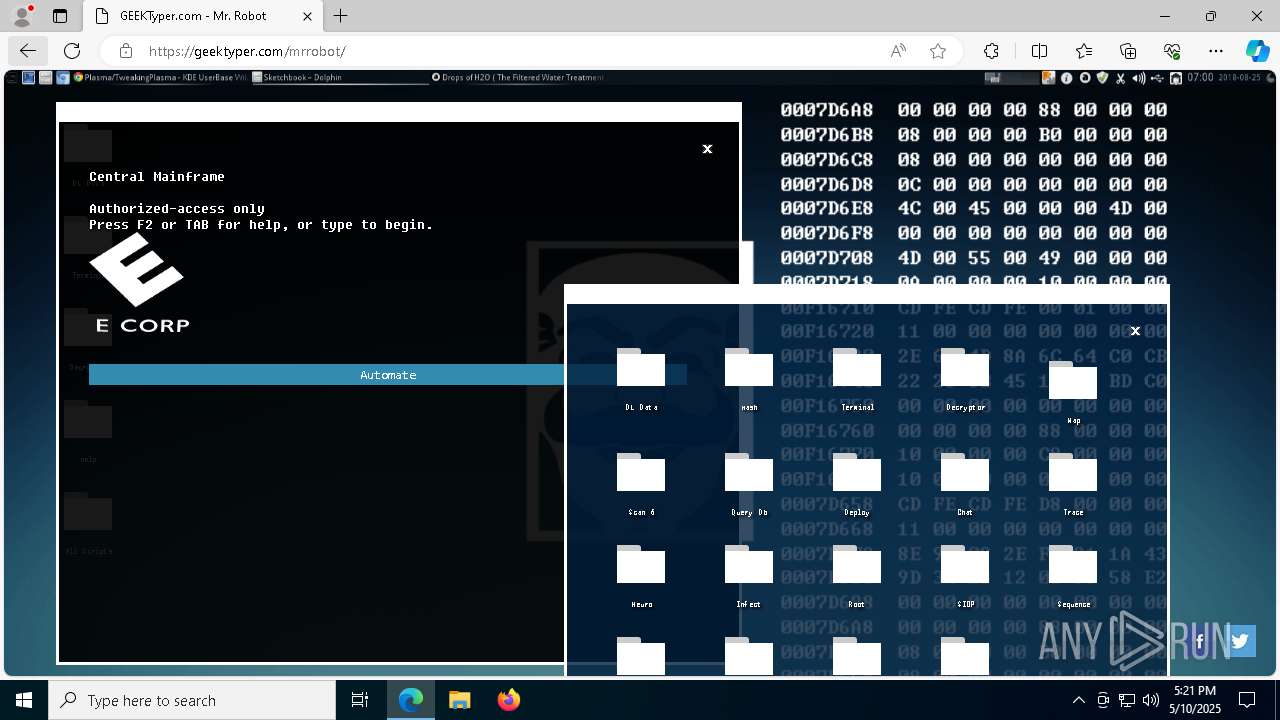The image size is (1280, 720).
Task: Open a new browser tab
Action: coord(341,16)
